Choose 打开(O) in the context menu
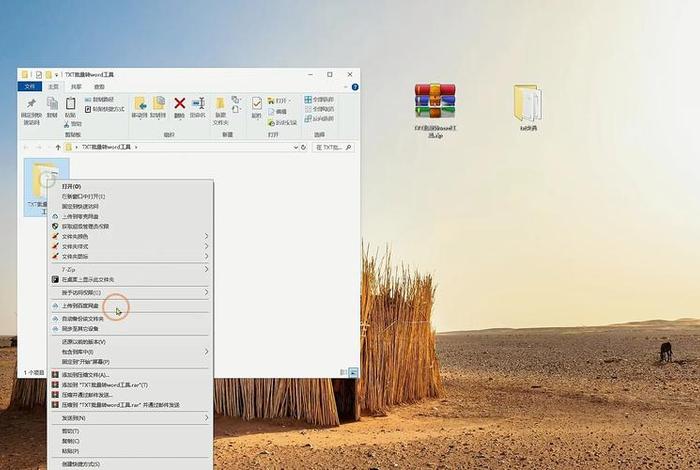This screenshot has height=470, width=700. (130, 186)
